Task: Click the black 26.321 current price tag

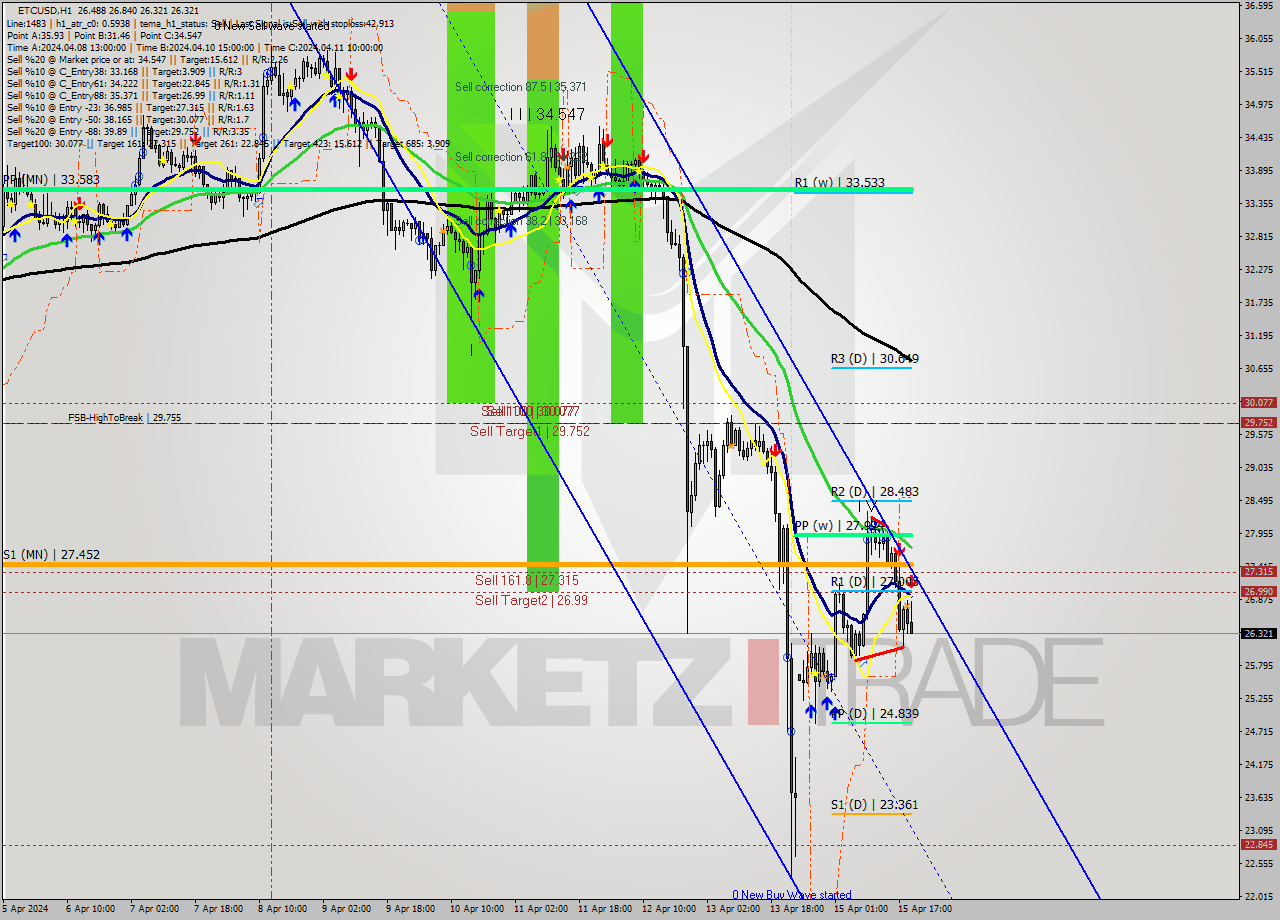Action: click(x=1258, y=633)
